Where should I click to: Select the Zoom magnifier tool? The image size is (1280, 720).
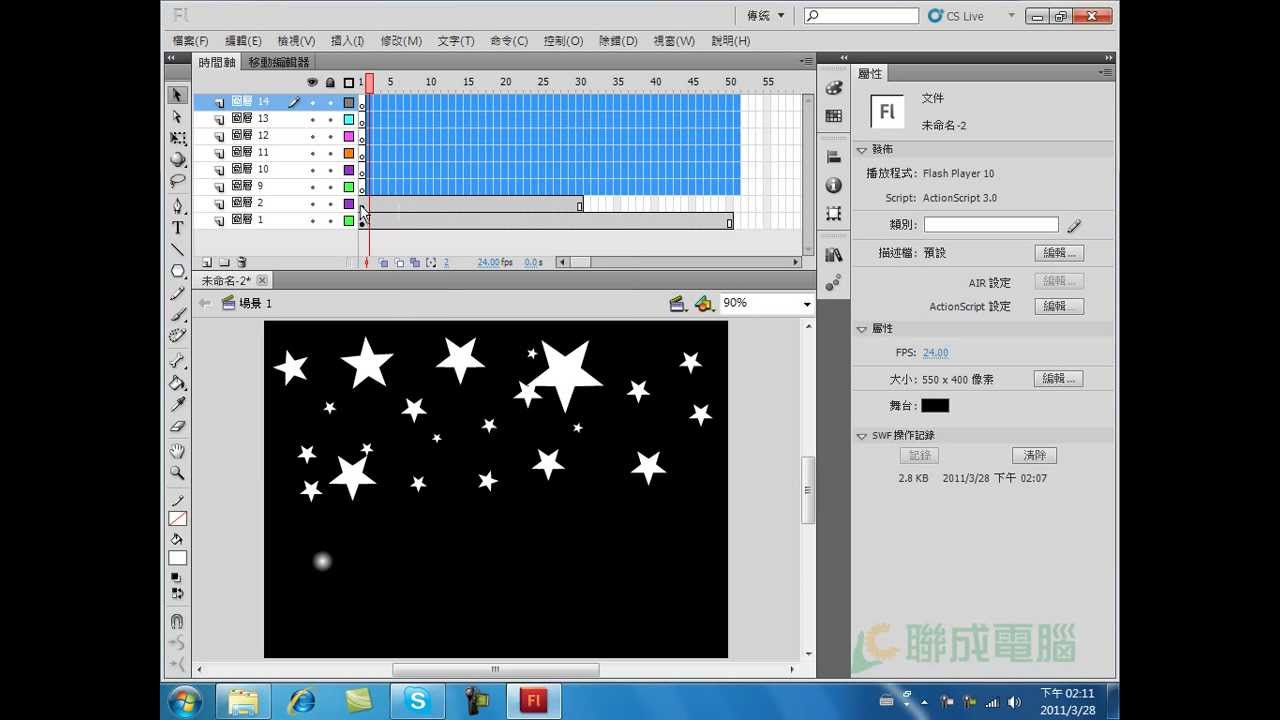point(177,473)
